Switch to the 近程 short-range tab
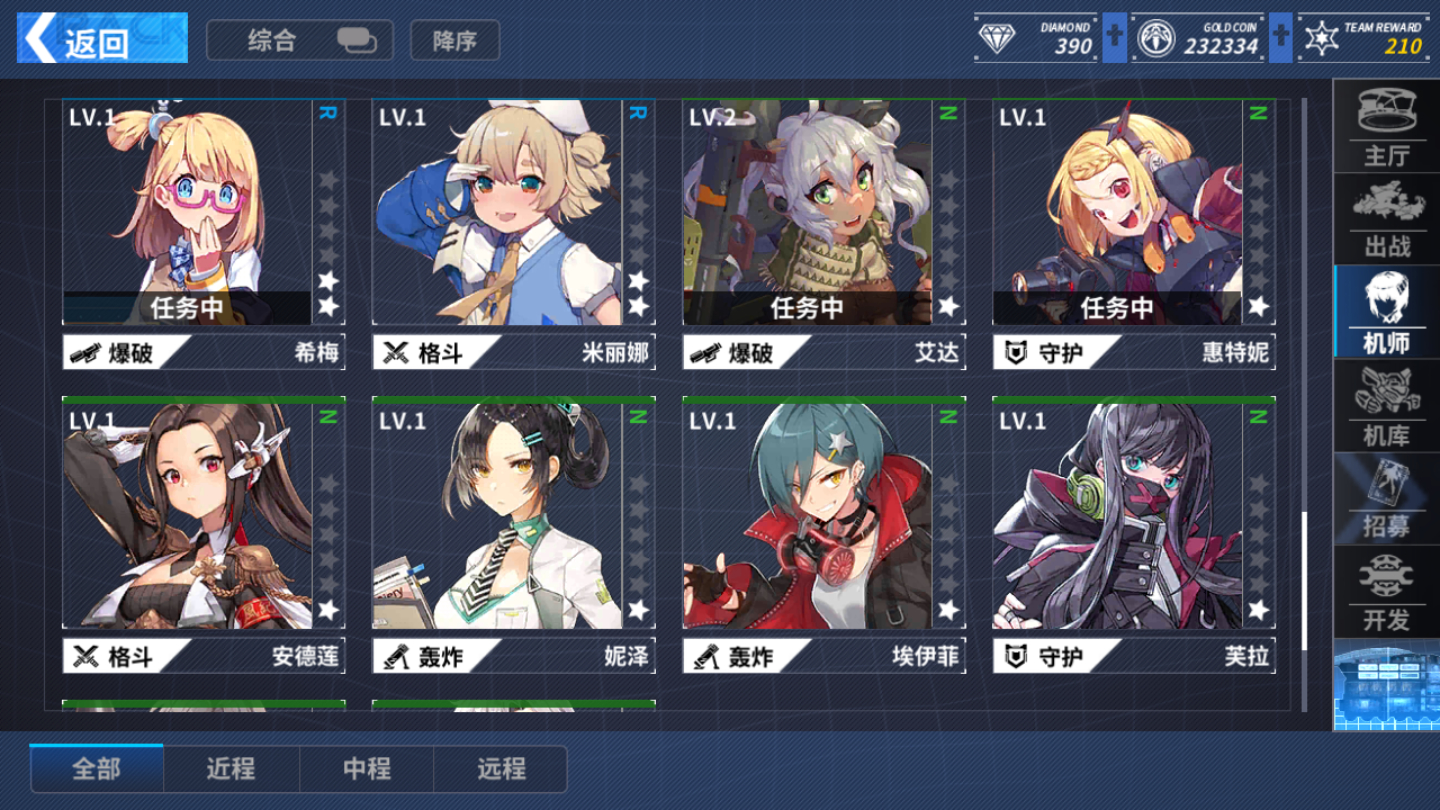 click(231, 768)
